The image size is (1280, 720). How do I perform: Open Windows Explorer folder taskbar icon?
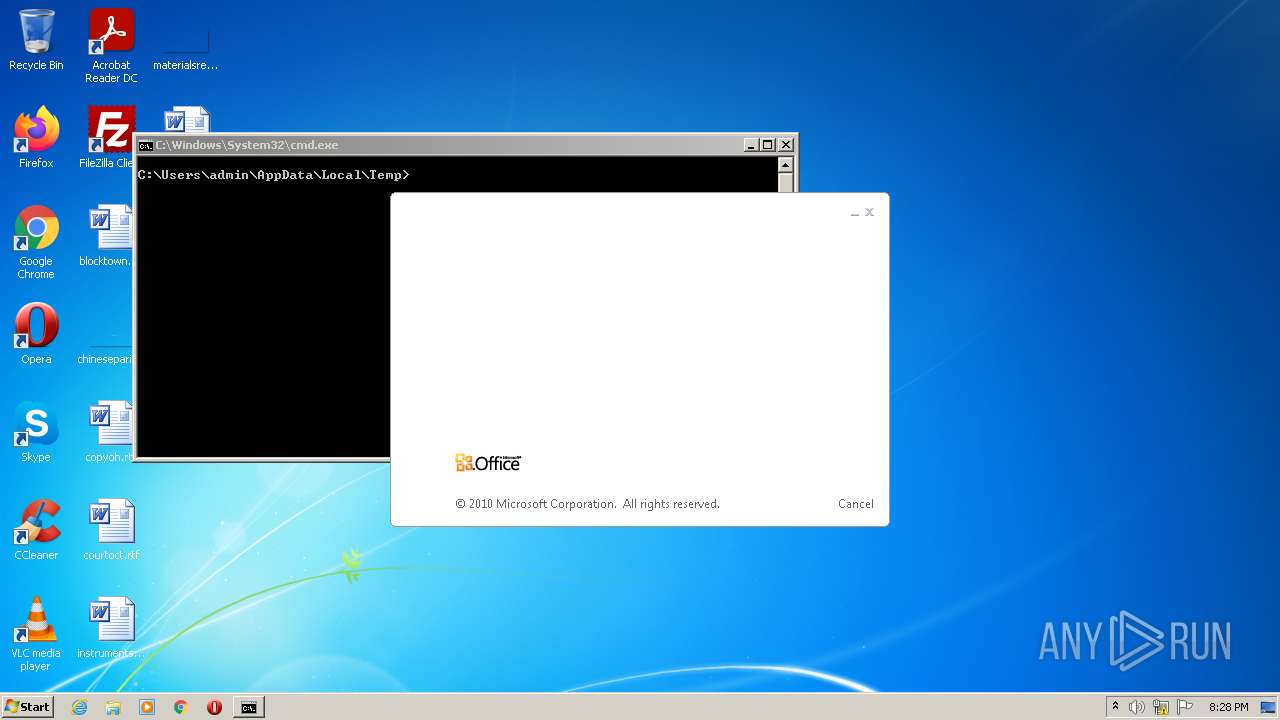point(113,707)
